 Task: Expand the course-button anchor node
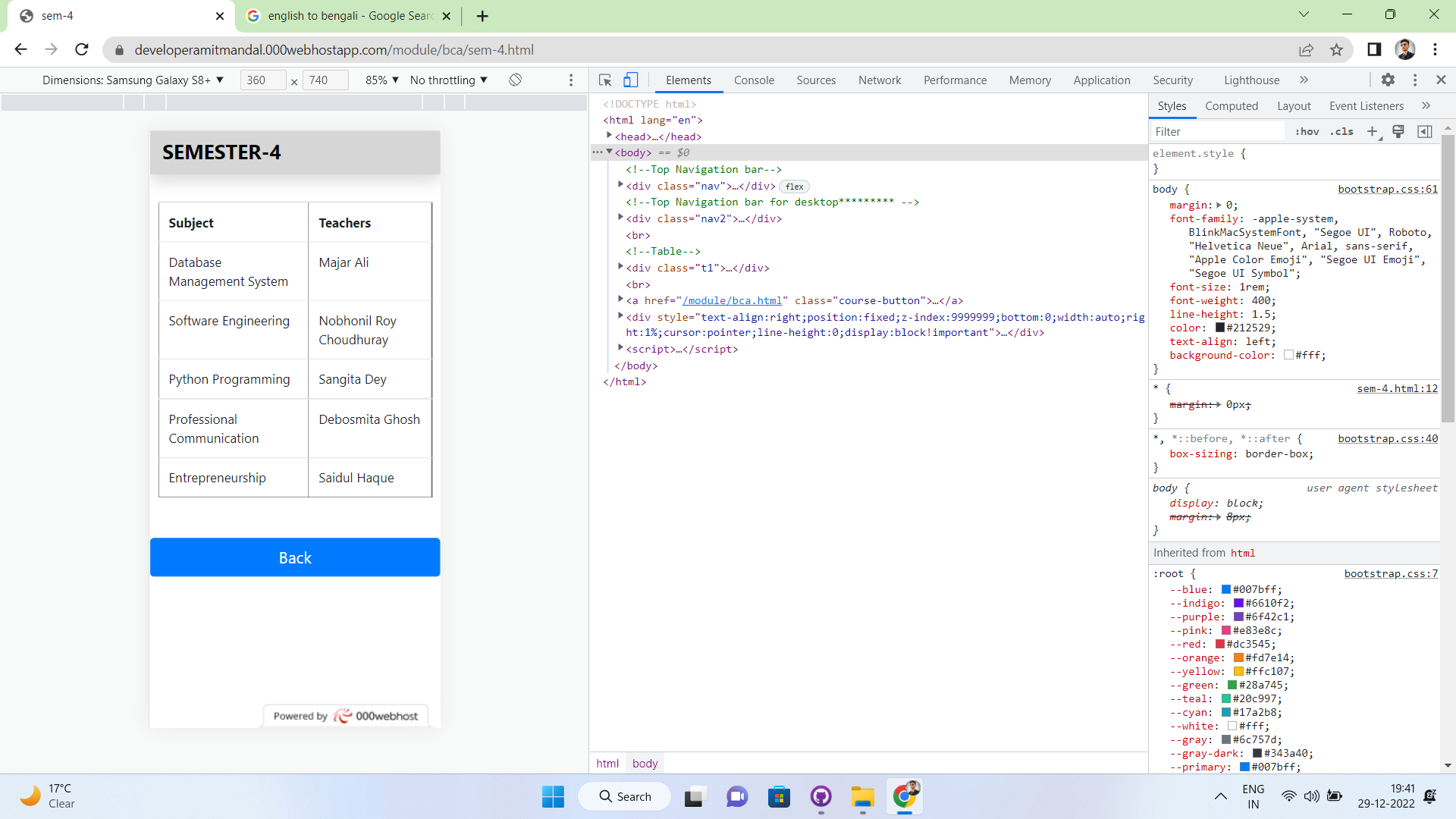(x=620, y=300)
